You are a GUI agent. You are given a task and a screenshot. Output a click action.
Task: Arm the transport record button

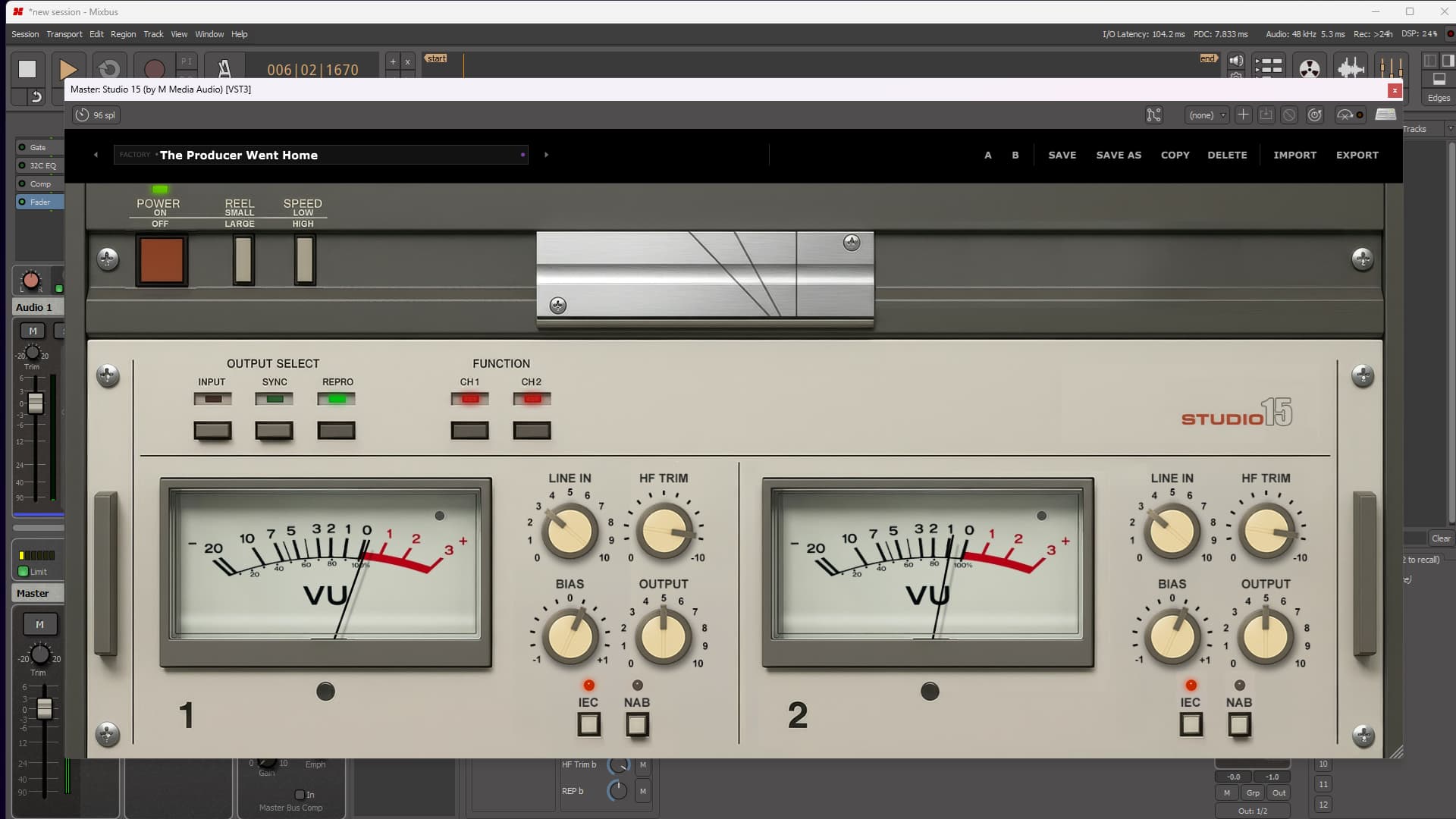154,69
